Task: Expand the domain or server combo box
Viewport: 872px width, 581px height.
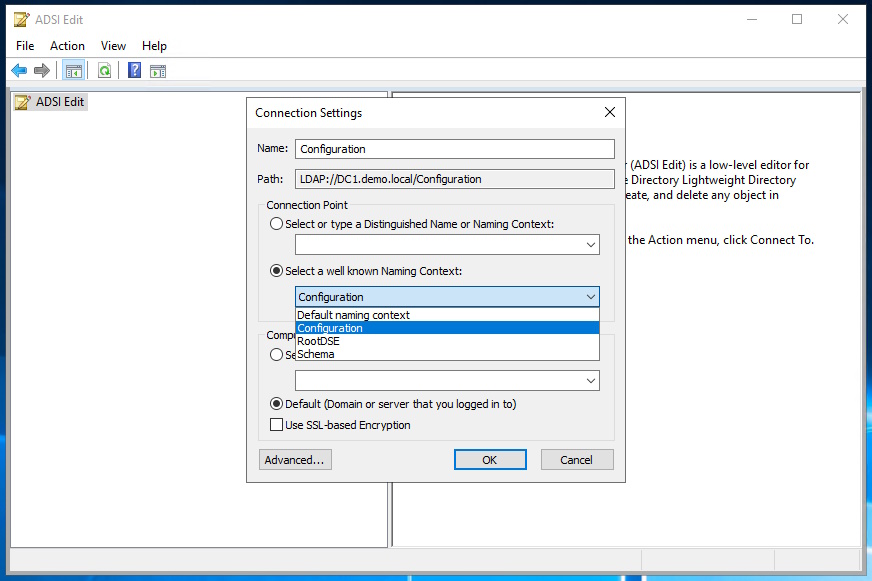Action: coord(591,381)
